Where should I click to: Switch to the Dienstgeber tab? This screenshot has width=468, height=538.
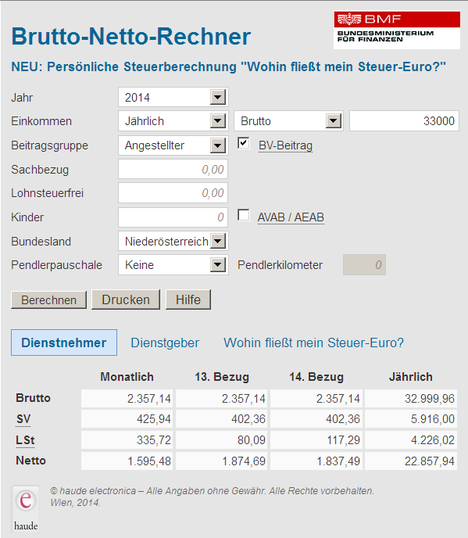(x=165, y=343)
